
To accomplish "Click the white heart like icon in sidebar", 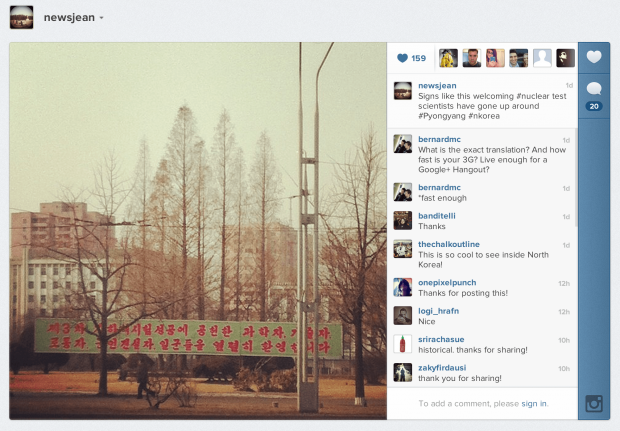I will (x=594, y=57).
